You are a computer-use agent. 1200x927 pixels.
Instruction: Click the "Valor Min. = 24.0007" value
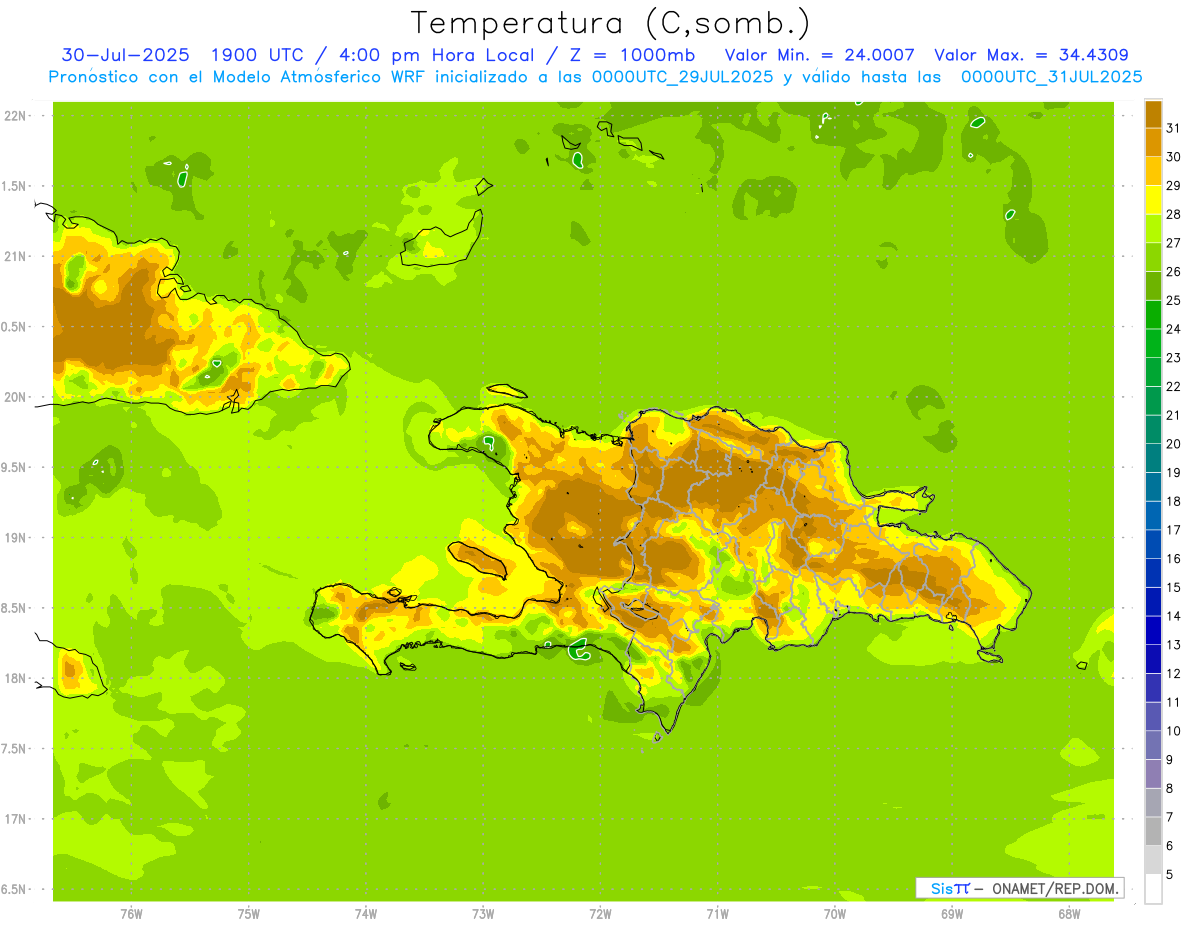click(819, 55)
